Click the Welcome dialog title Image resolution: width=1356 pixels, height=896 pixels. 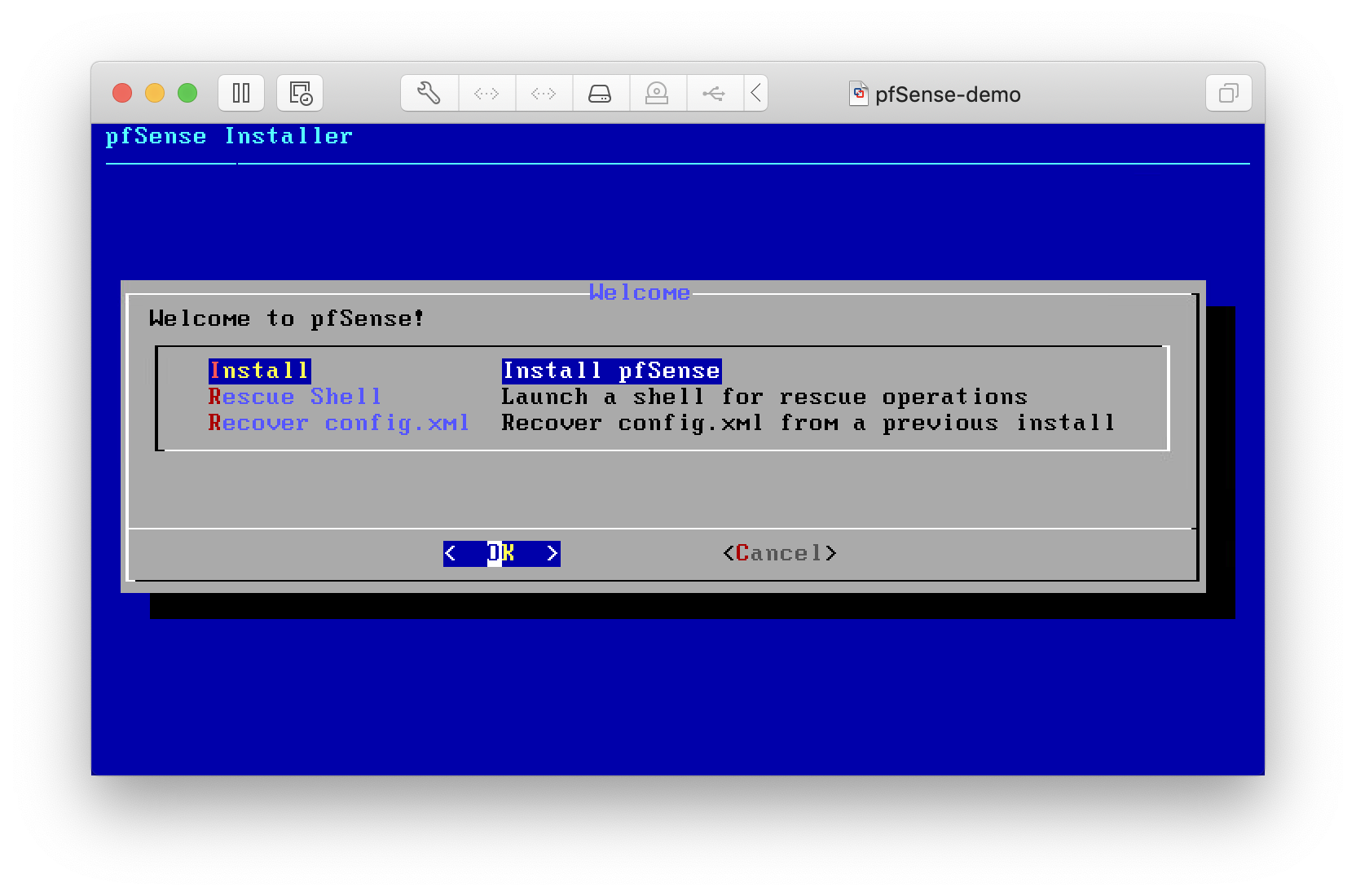pos(640,292)
